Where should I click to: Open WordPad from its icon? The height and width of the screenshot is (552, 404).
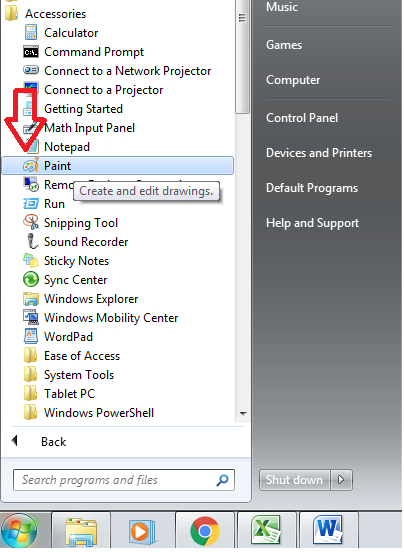(31, 337)
